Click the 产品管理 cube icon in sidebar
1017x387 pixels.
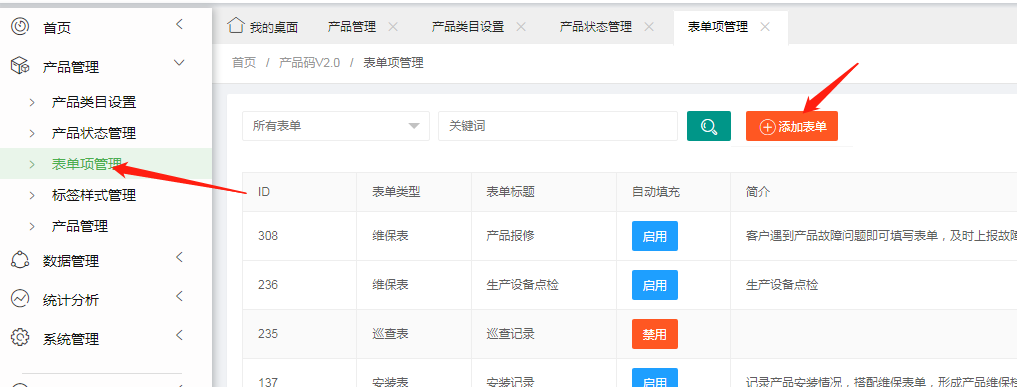[21, 65]
